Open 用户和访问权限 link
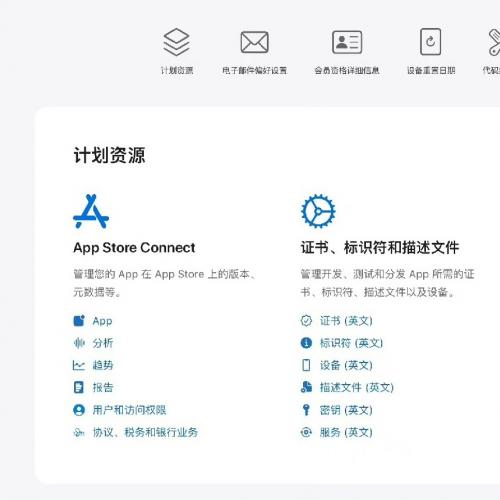This screenshot has height=500, width=500. (x=129, y=410)
